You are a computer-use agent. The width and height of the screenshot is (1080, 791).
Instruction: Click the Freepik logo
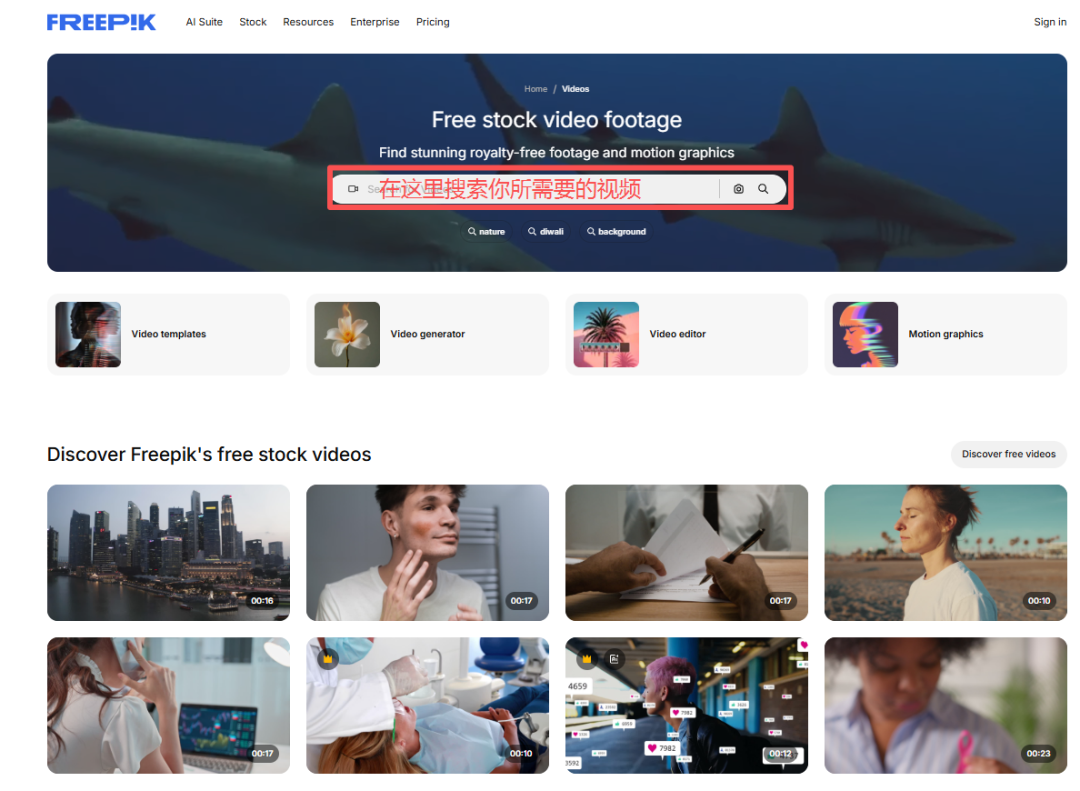[101, 22]
